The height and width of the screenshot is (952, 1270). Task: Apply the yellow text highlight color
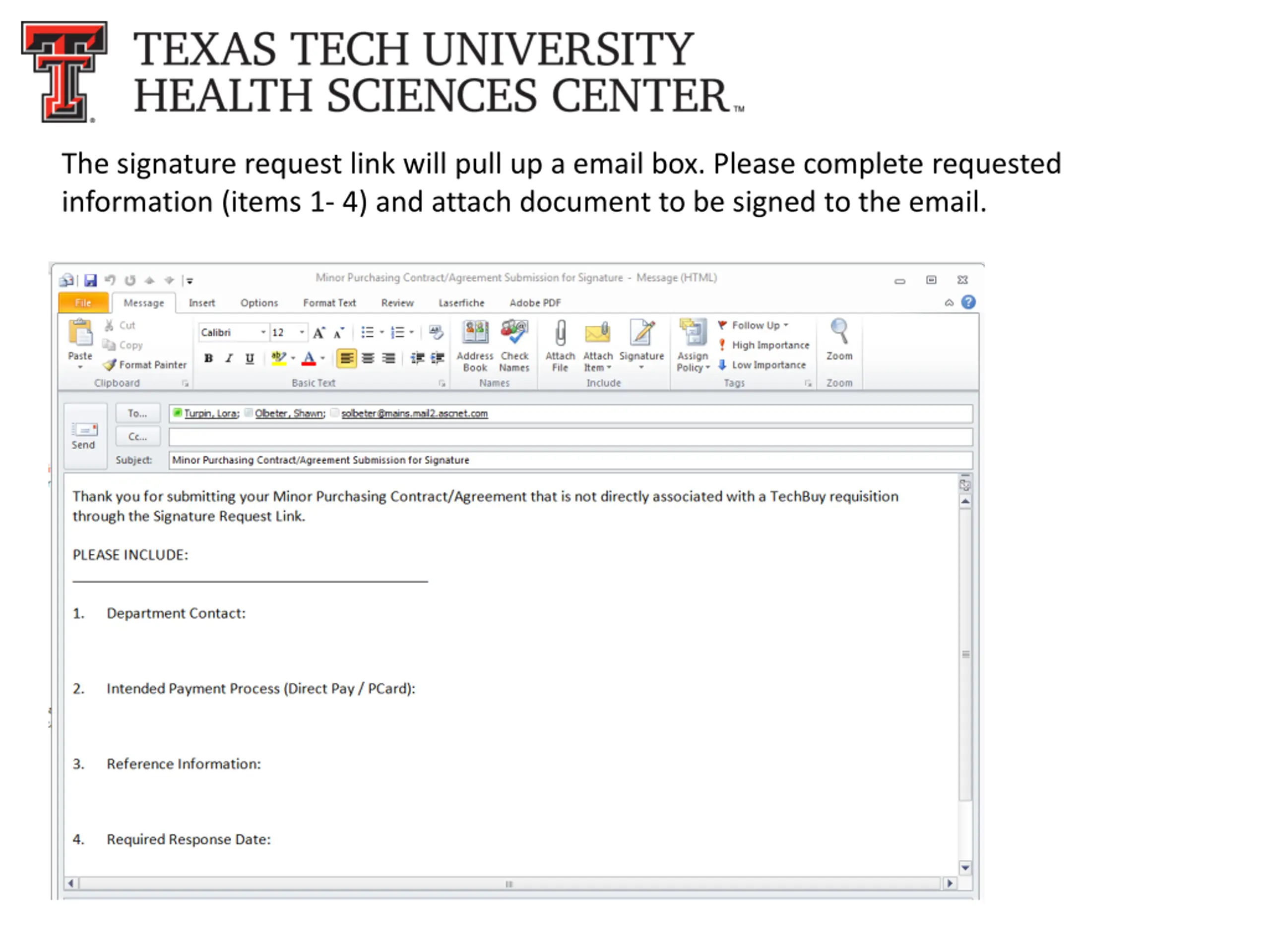click(x=278, y=358)
